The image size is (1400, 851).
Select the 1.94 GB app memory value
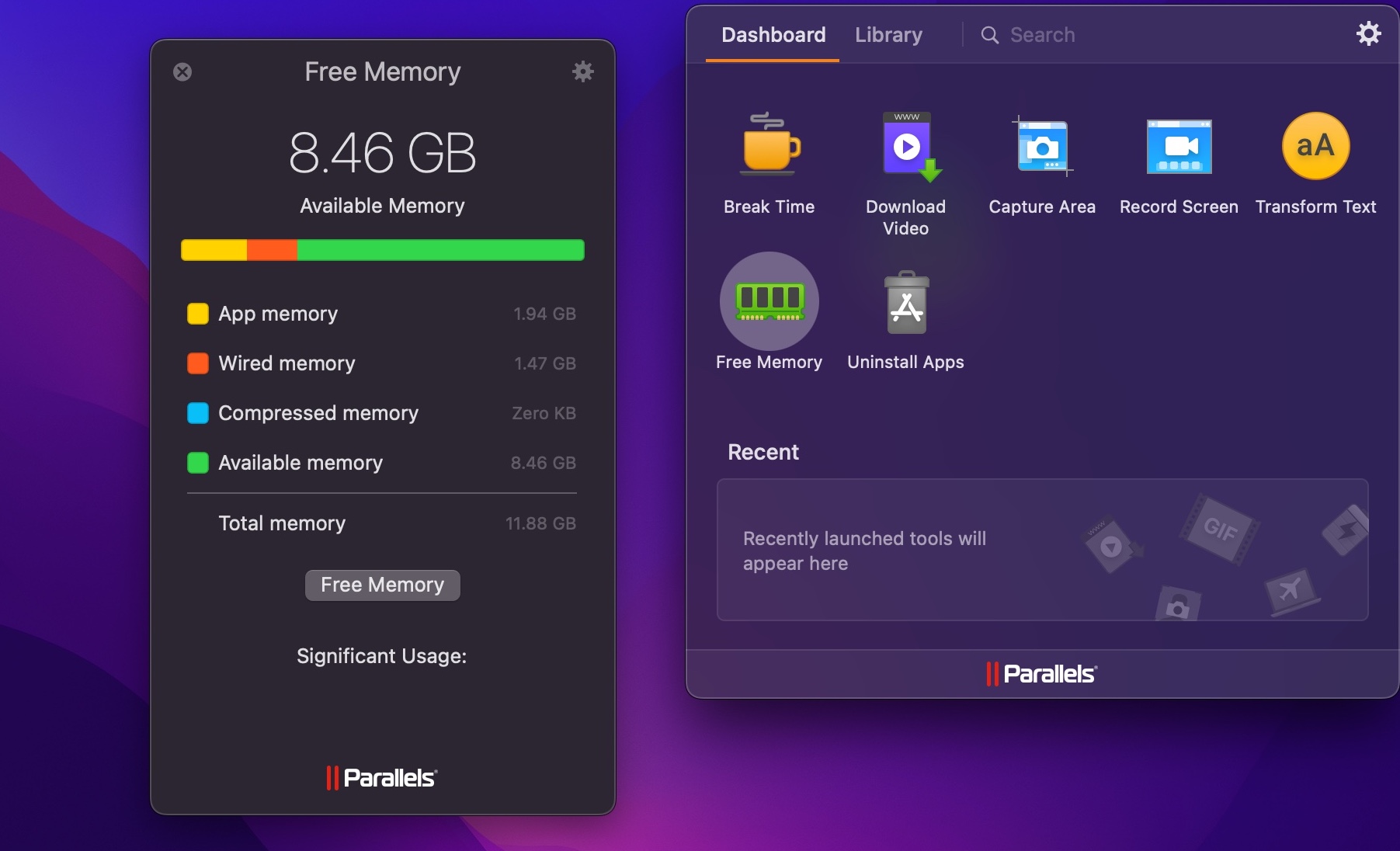(x=544, y=314)
